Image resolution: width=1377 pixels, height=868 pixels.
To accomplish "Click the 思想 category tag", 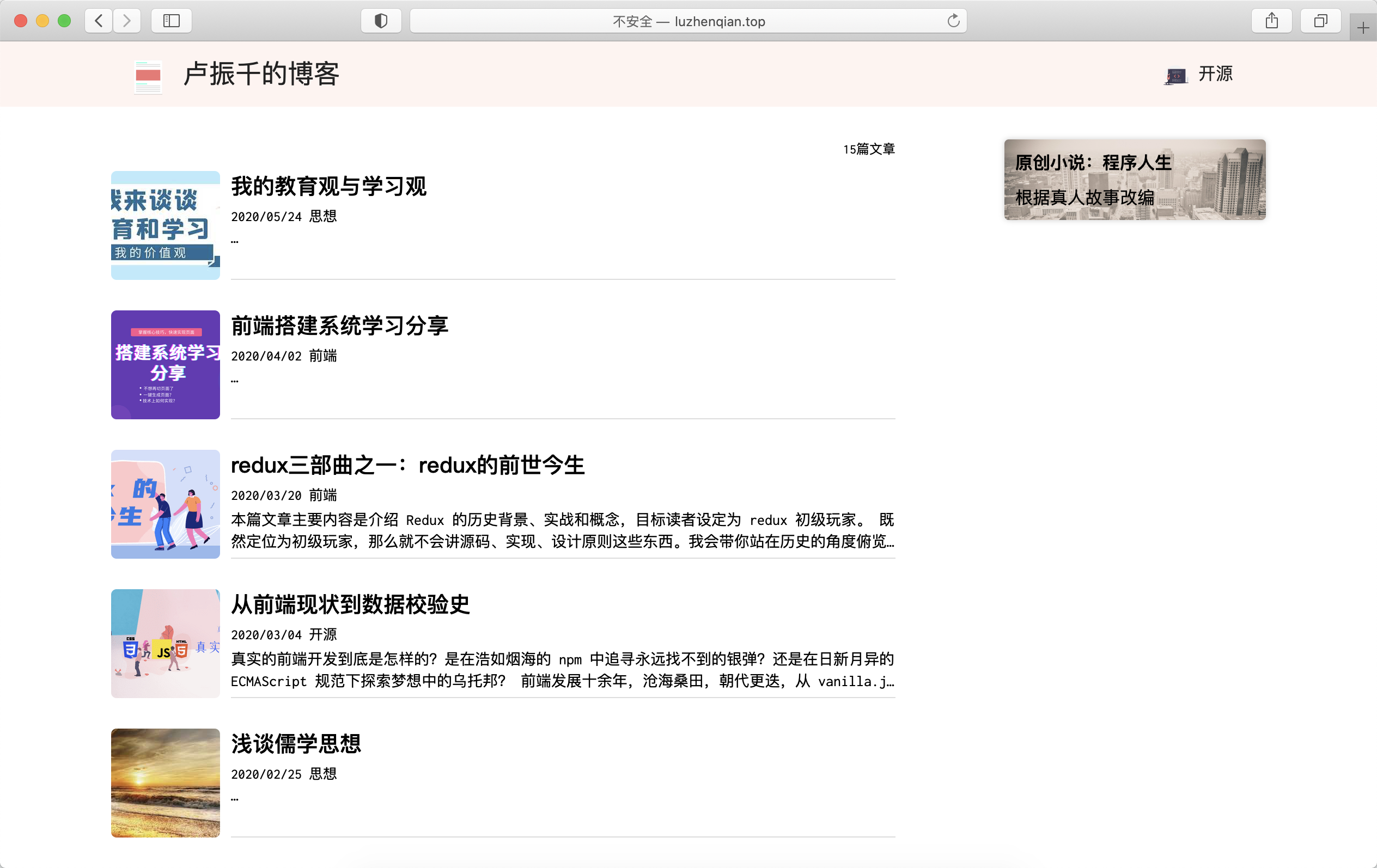I will click(323, 216).
